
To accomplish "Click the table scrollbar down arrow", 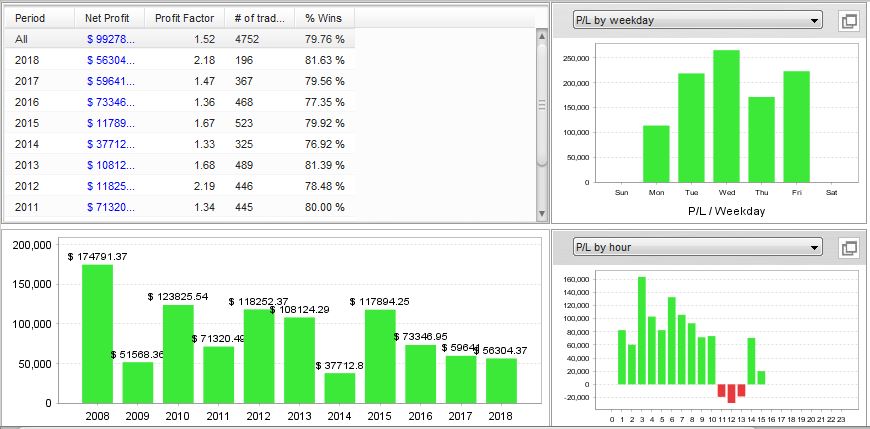I will coord(542,214).
